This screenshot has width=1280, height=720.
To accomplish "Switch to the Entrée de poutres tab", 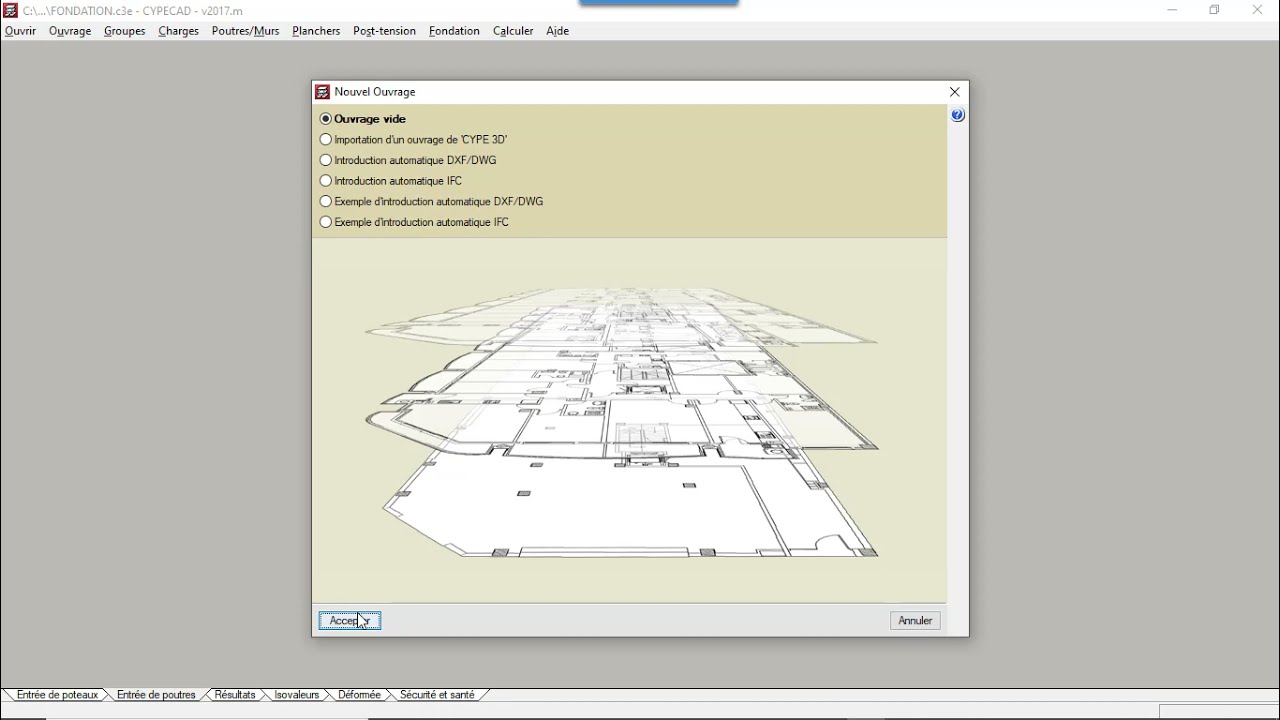I will point(156,695).
